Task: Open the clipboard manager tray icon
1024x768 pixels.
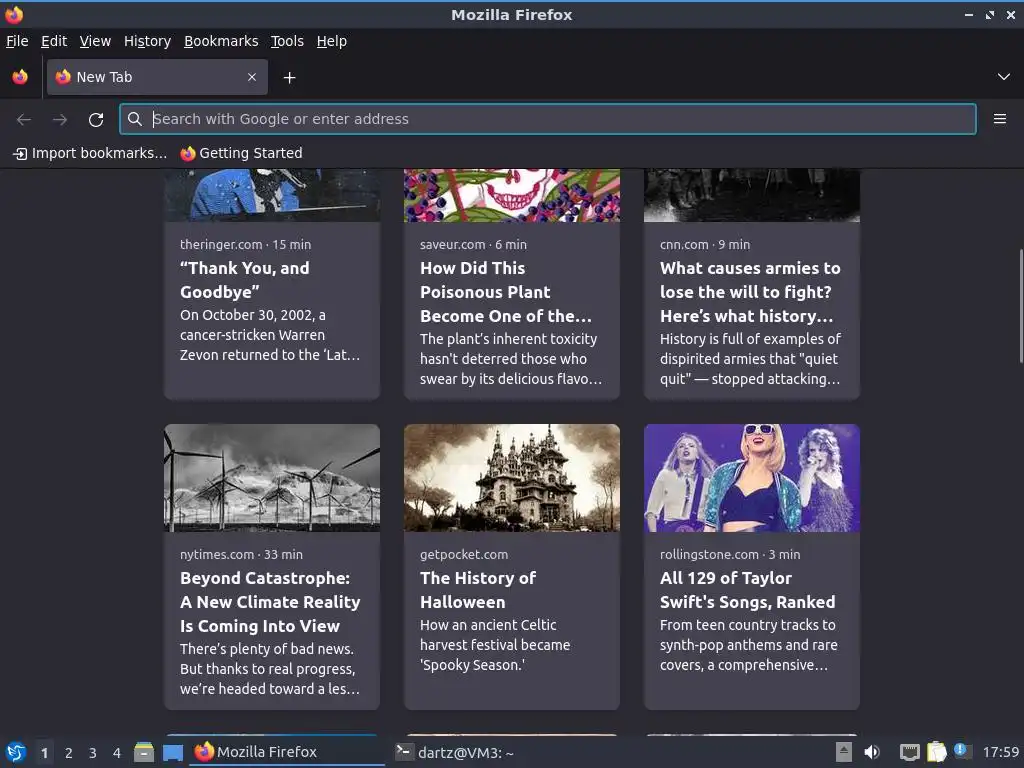Action: click(936, 752)
